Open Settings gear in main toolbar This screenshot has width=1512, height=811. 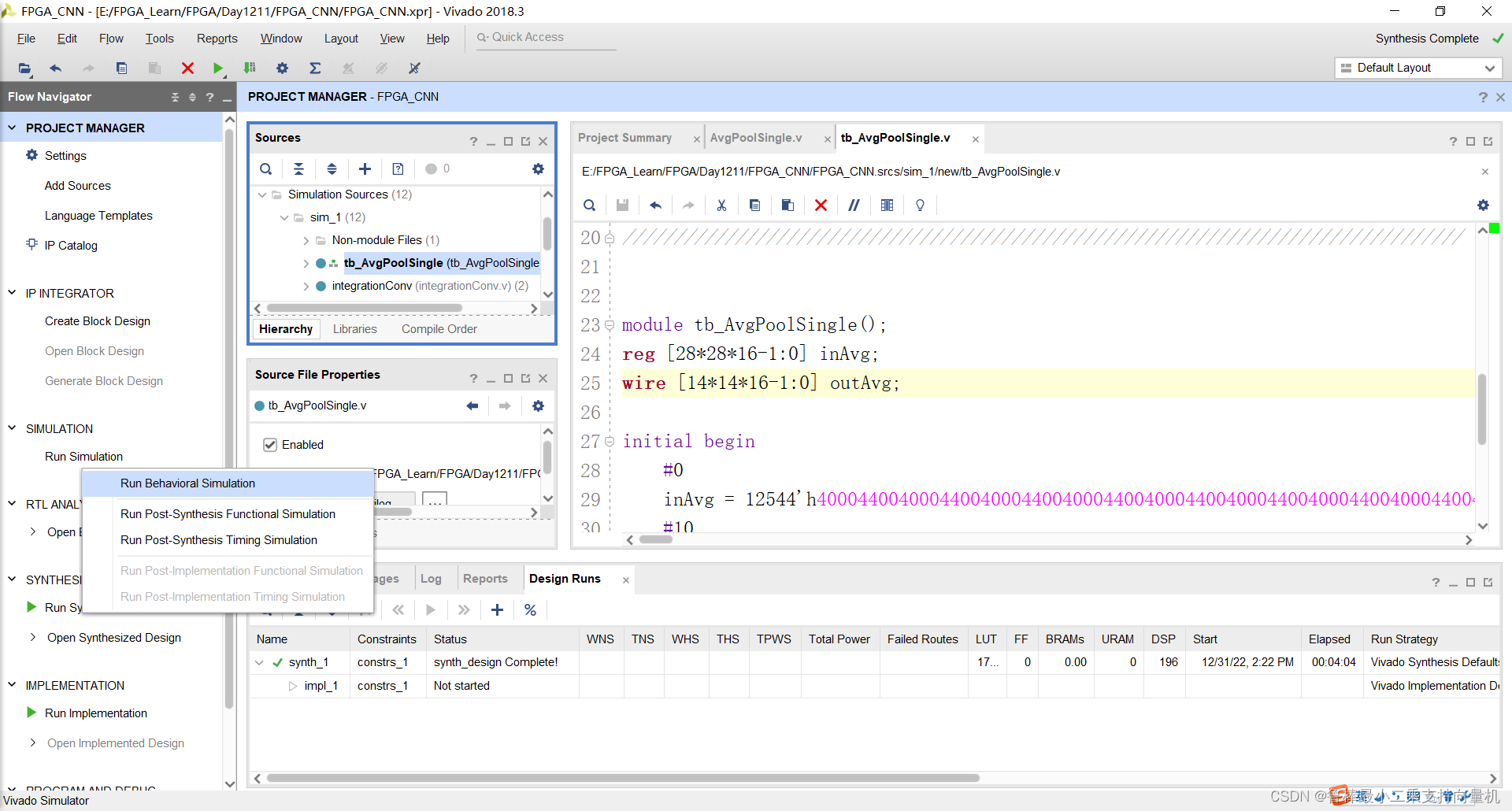[282, 69]
